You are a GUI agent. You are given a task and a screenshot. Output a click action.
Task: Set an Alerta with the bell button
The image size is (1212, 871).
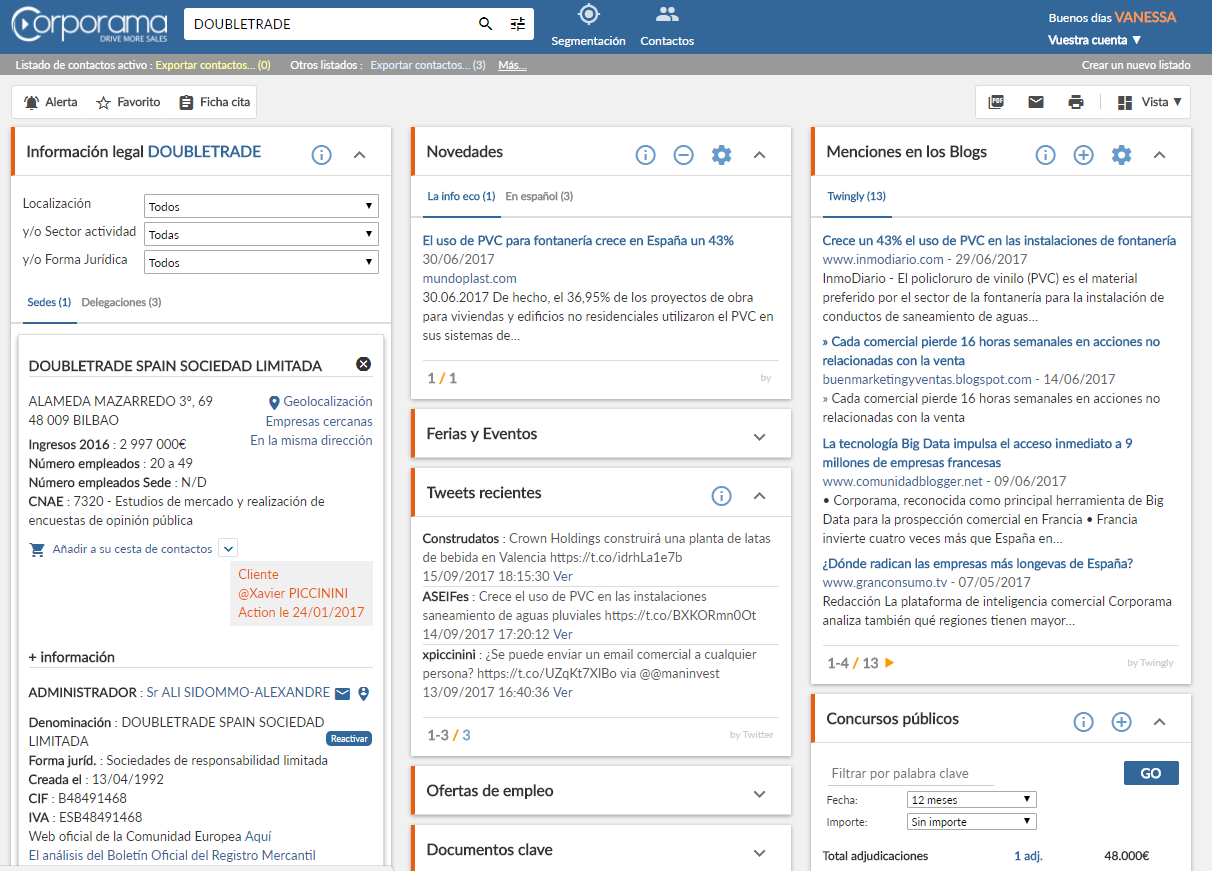pyautogui.click(x=50, y=102)
